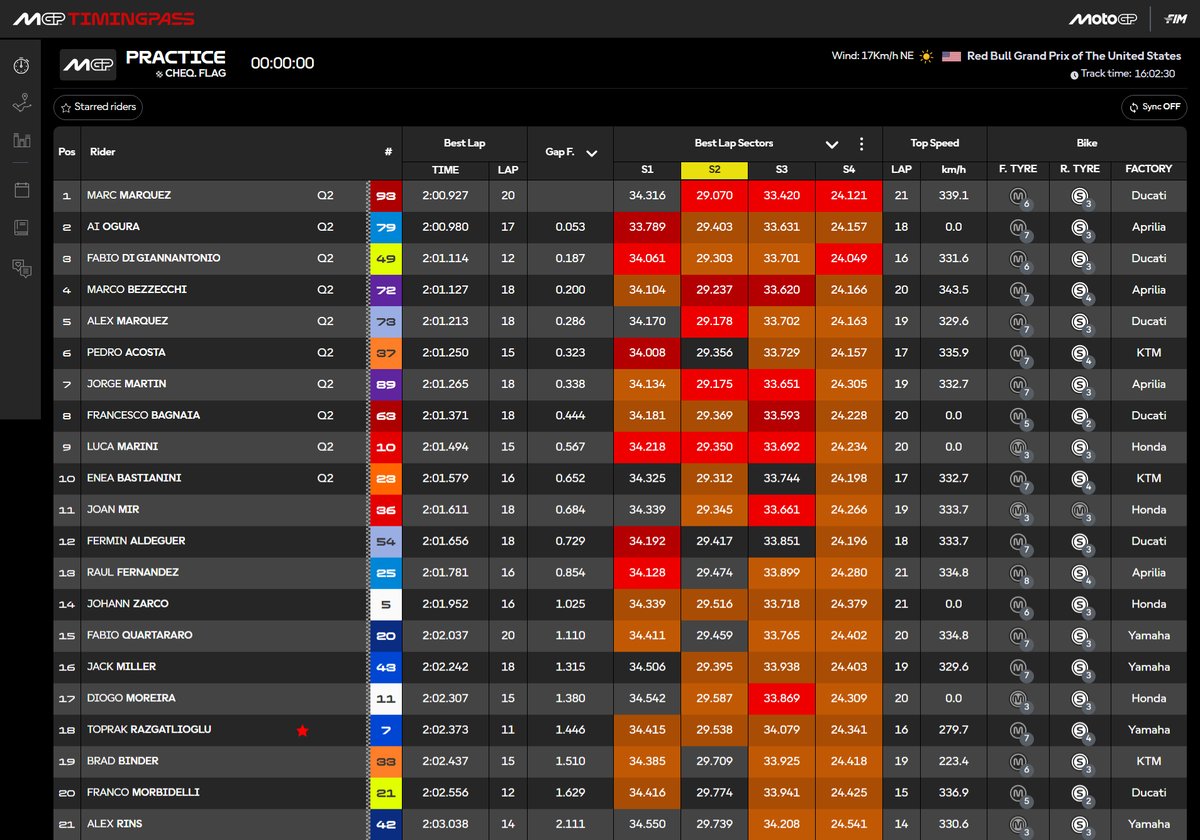This screenshot has height=840, width=1200.
Task: Click Franco Morbidelli's front tyre icon
Action: [1019, 794]
